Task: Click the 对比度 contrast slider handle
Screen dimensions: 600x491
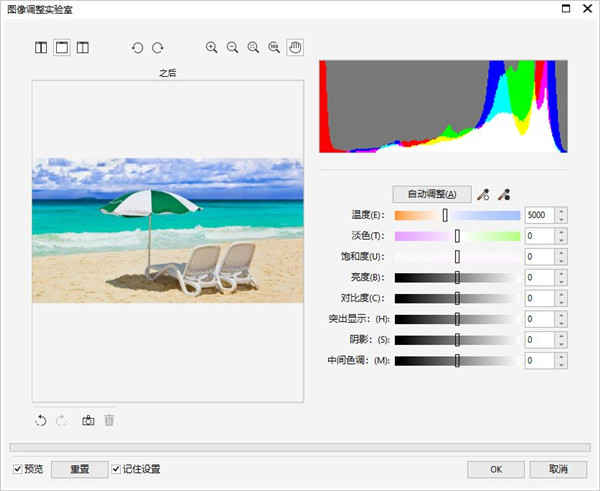Action: tap(457, 298)
